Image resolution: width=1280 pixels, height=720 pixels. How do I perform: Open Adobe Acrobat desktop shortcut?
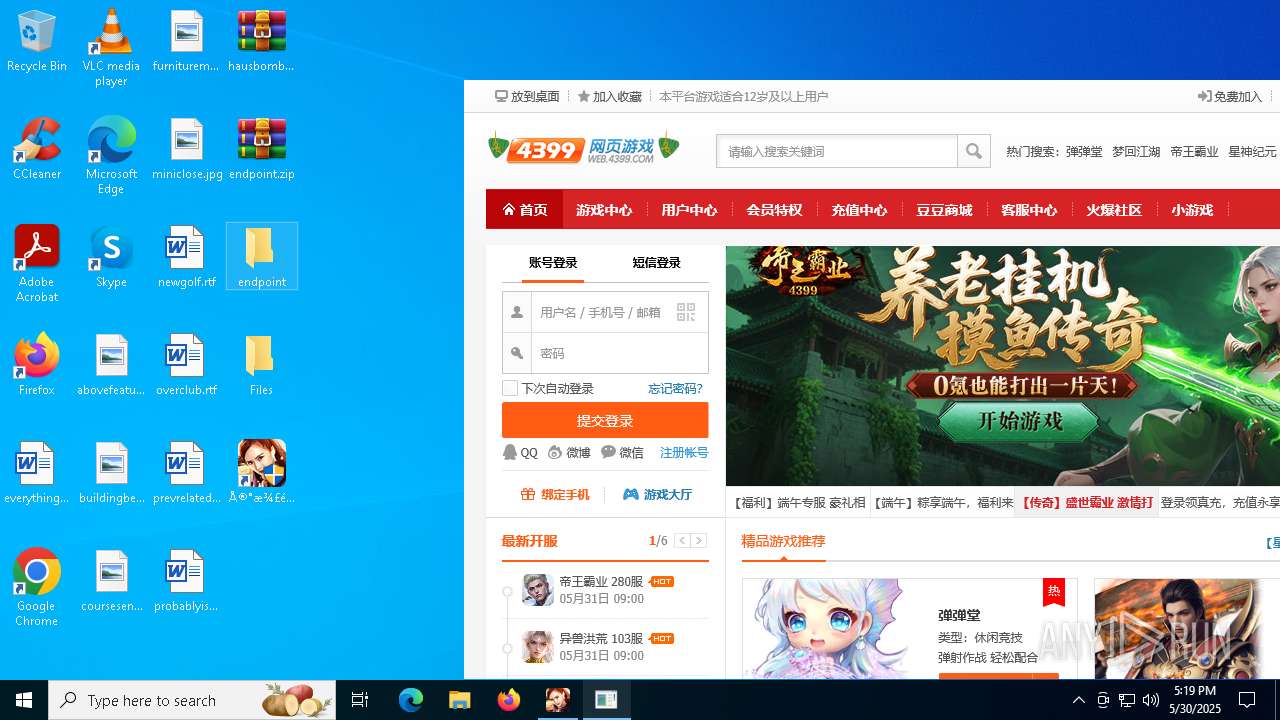[37, 264]
